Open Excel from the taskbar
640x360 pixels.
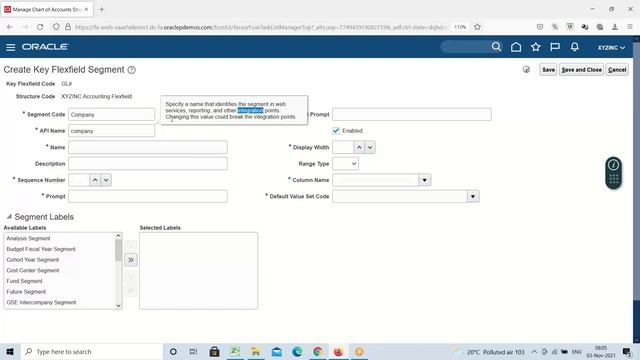pos(235,351)
